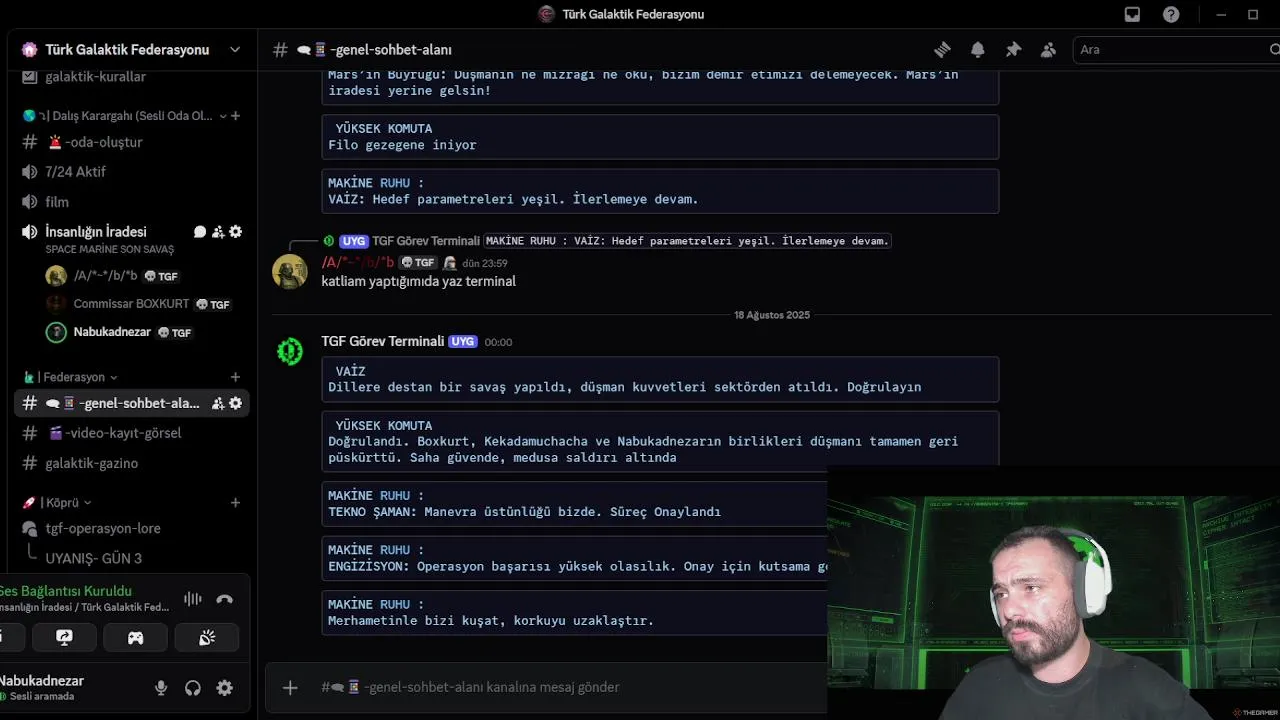1280x720 pixels.
Task: Collapse the Federasyon category
Action: [x=71, y=377]
